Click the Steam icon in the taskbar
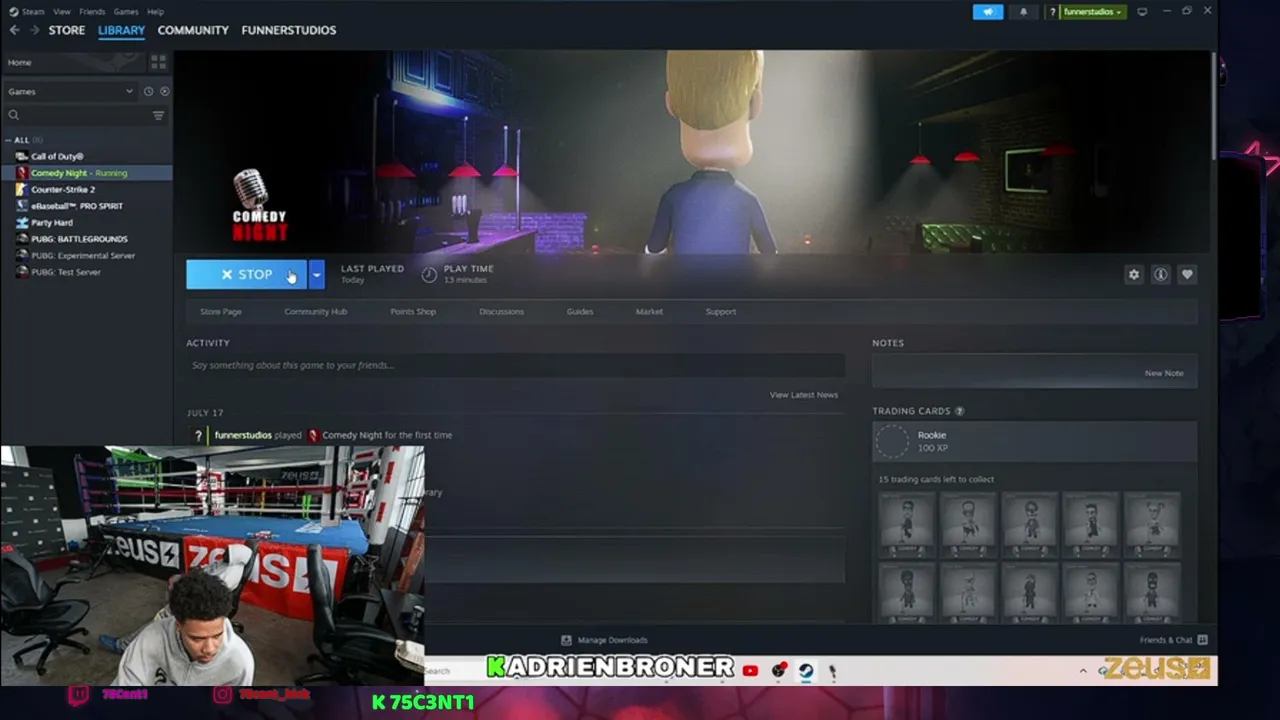The image size is (1280, 720). pos(806,671)
